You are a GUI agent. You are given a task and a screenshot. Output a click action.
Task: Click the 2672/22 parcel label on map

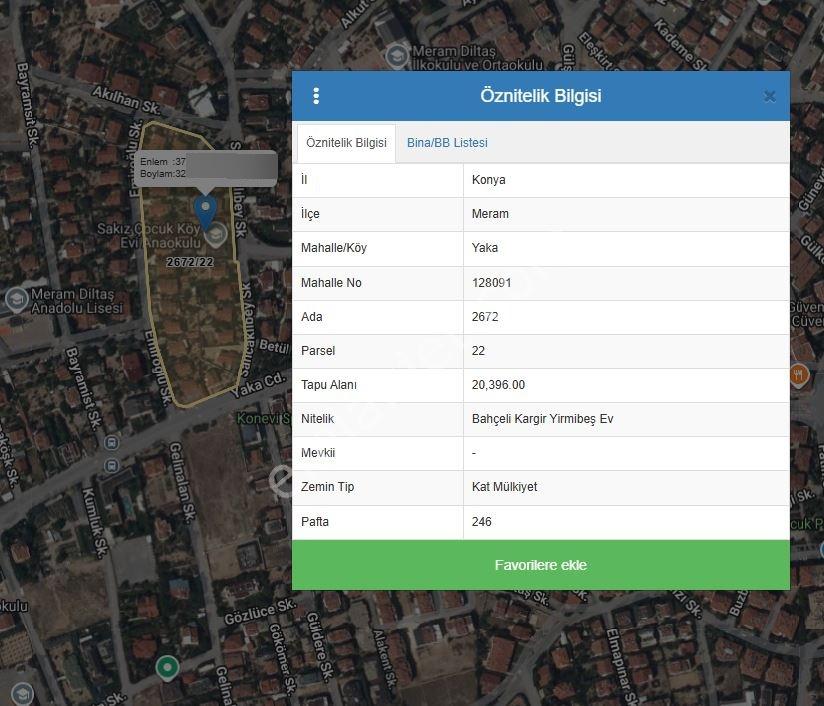190,262
